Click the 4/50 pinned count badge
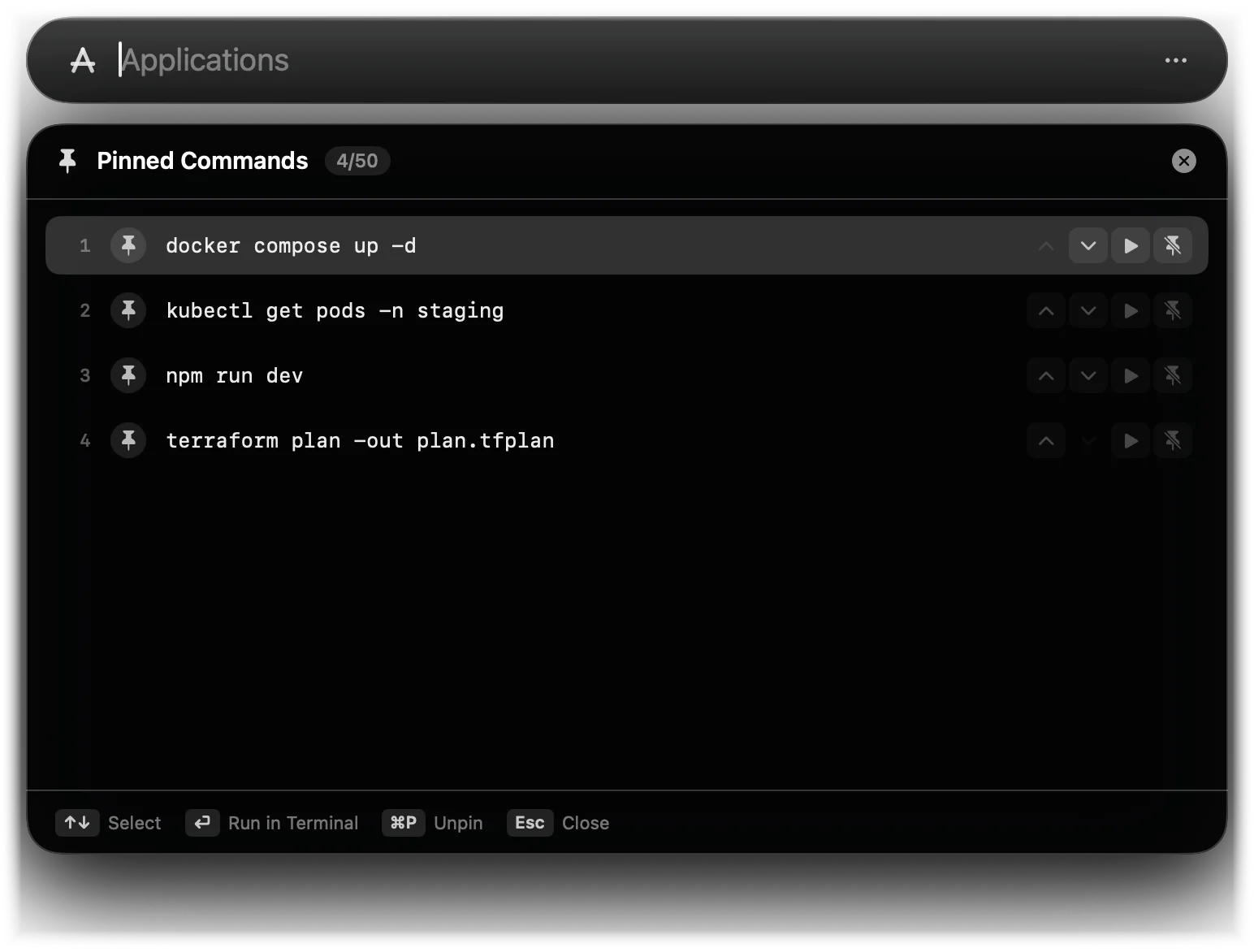 click(x=357, y=161)
